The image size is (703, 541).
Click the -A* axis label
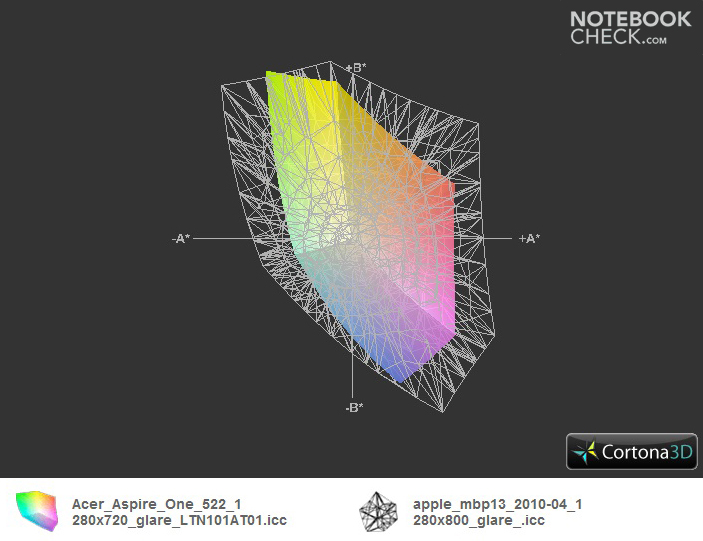tap(181, 238)
